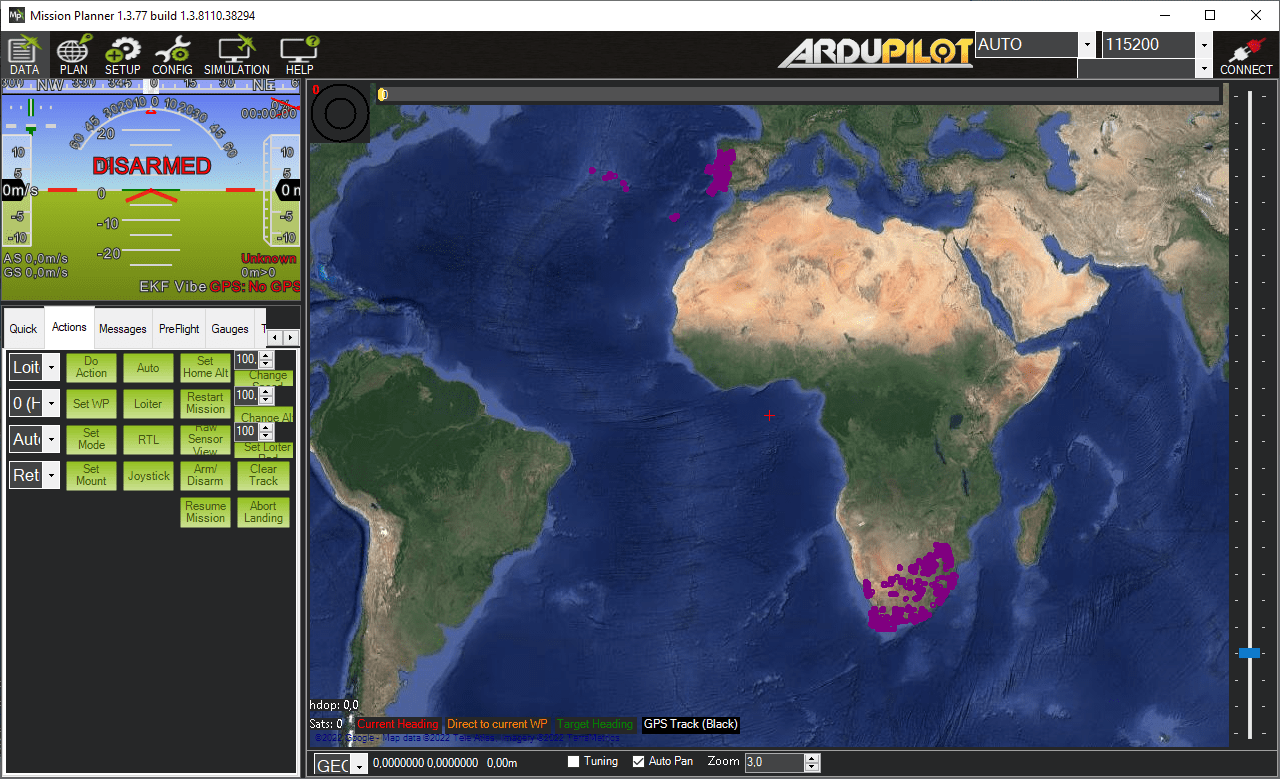1280x779 pixels.
Task: Decrement the loiter radius stepper
Action: pos(265,435)
